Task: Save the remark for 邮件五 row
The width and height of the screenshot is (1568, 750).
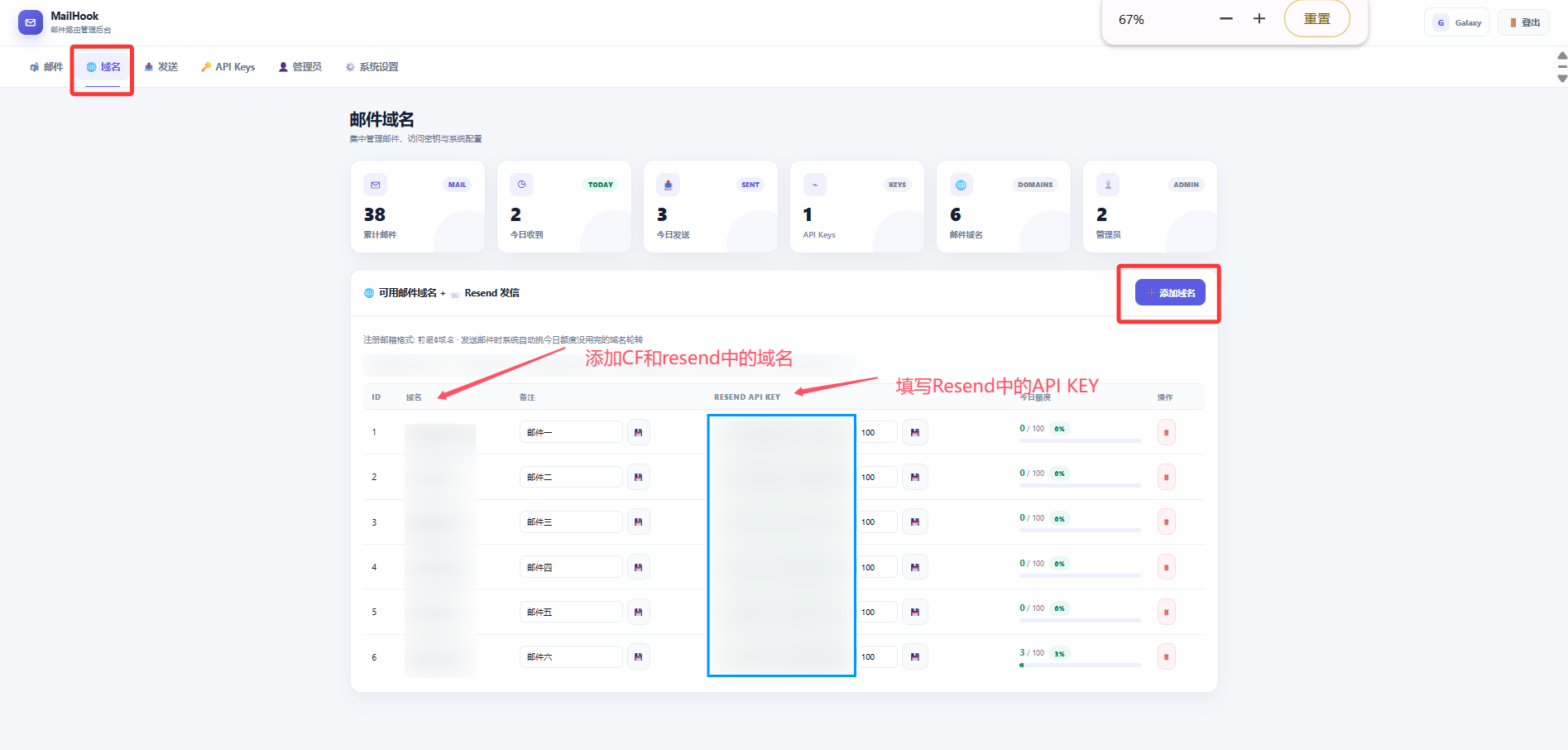Action: [x=638, y=612]
